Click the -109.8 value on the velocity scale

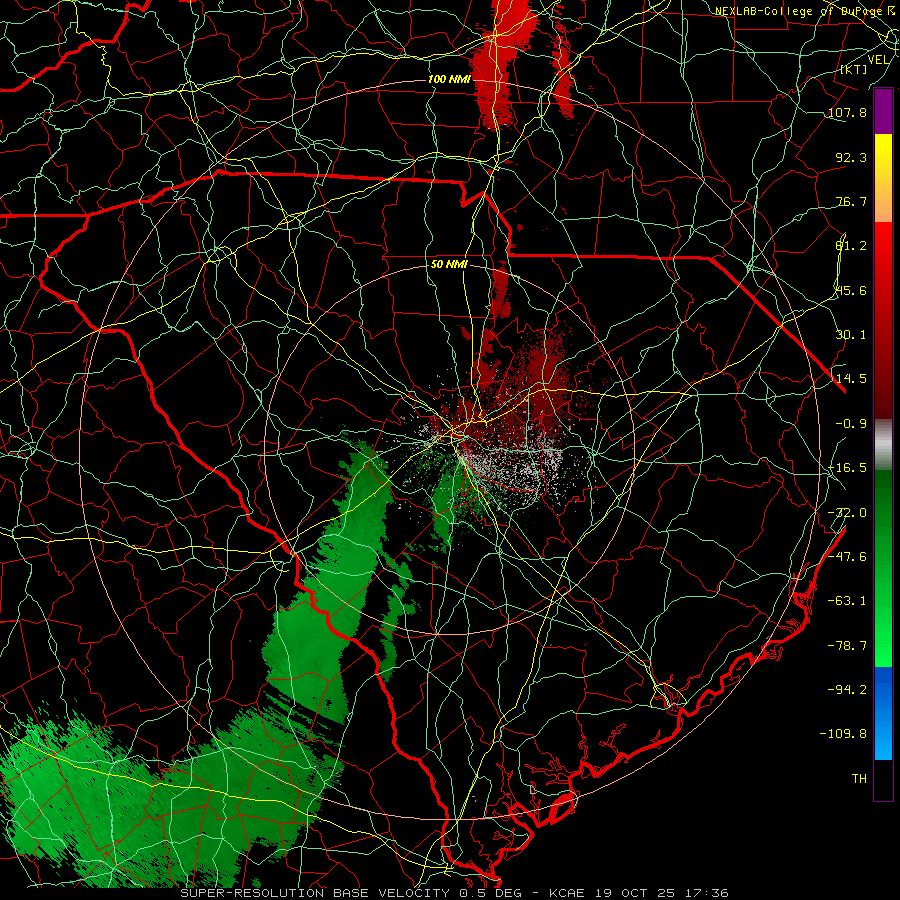tap(843, 734)
